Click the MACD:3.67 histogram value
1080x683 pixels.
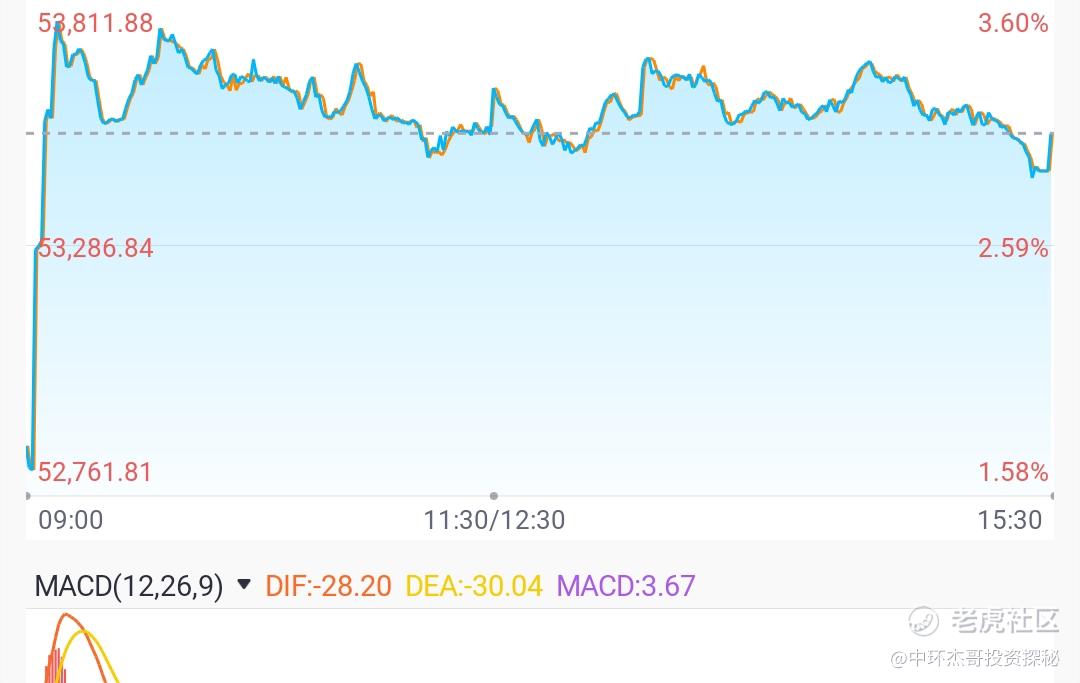point(625,586)
